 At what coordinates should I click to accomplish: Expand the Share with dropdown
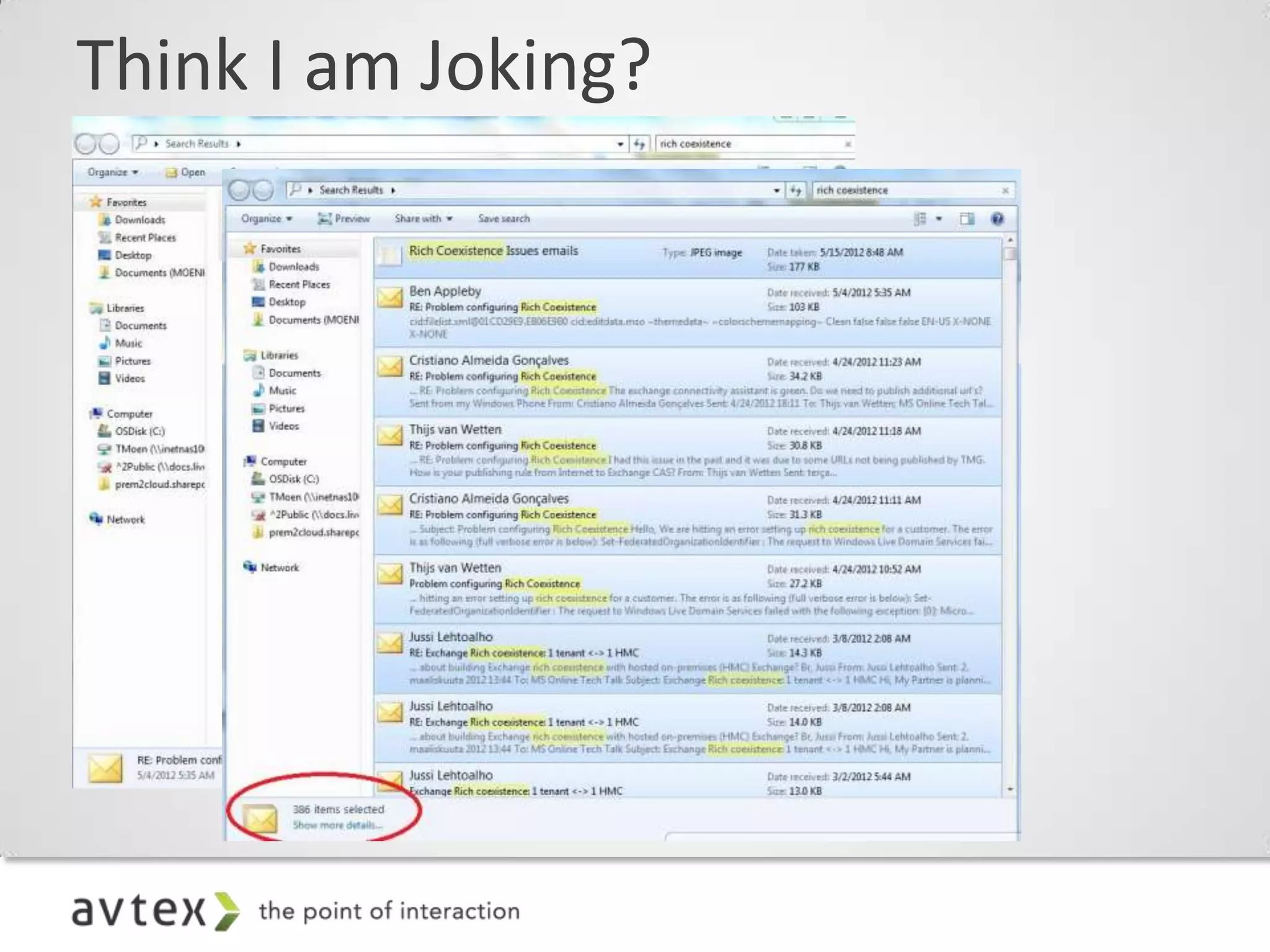(x=424, y=219)
